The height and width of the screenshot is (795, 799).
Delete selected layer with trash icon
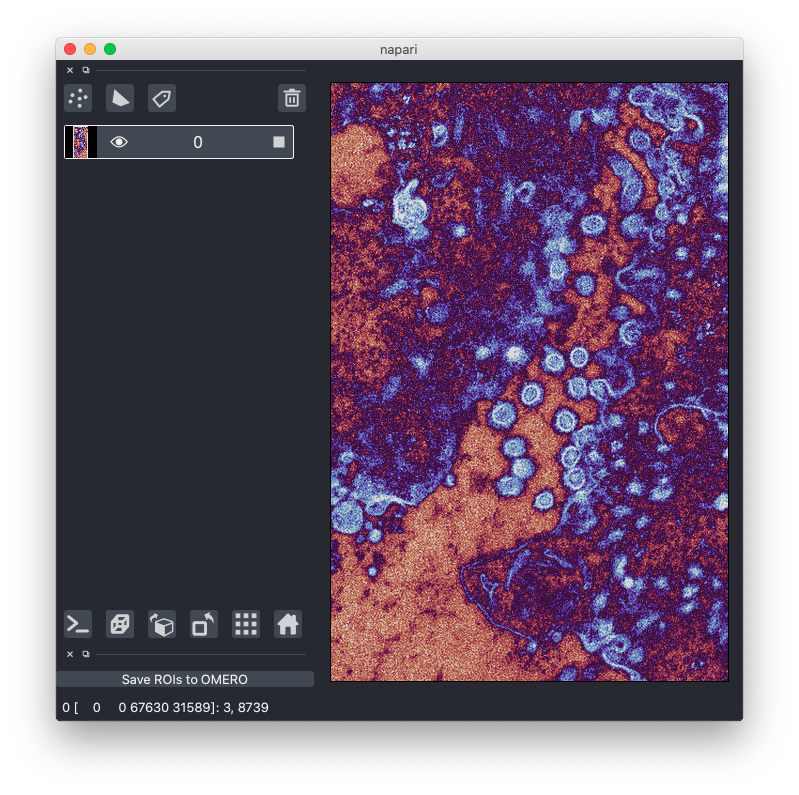click(292, 98)
